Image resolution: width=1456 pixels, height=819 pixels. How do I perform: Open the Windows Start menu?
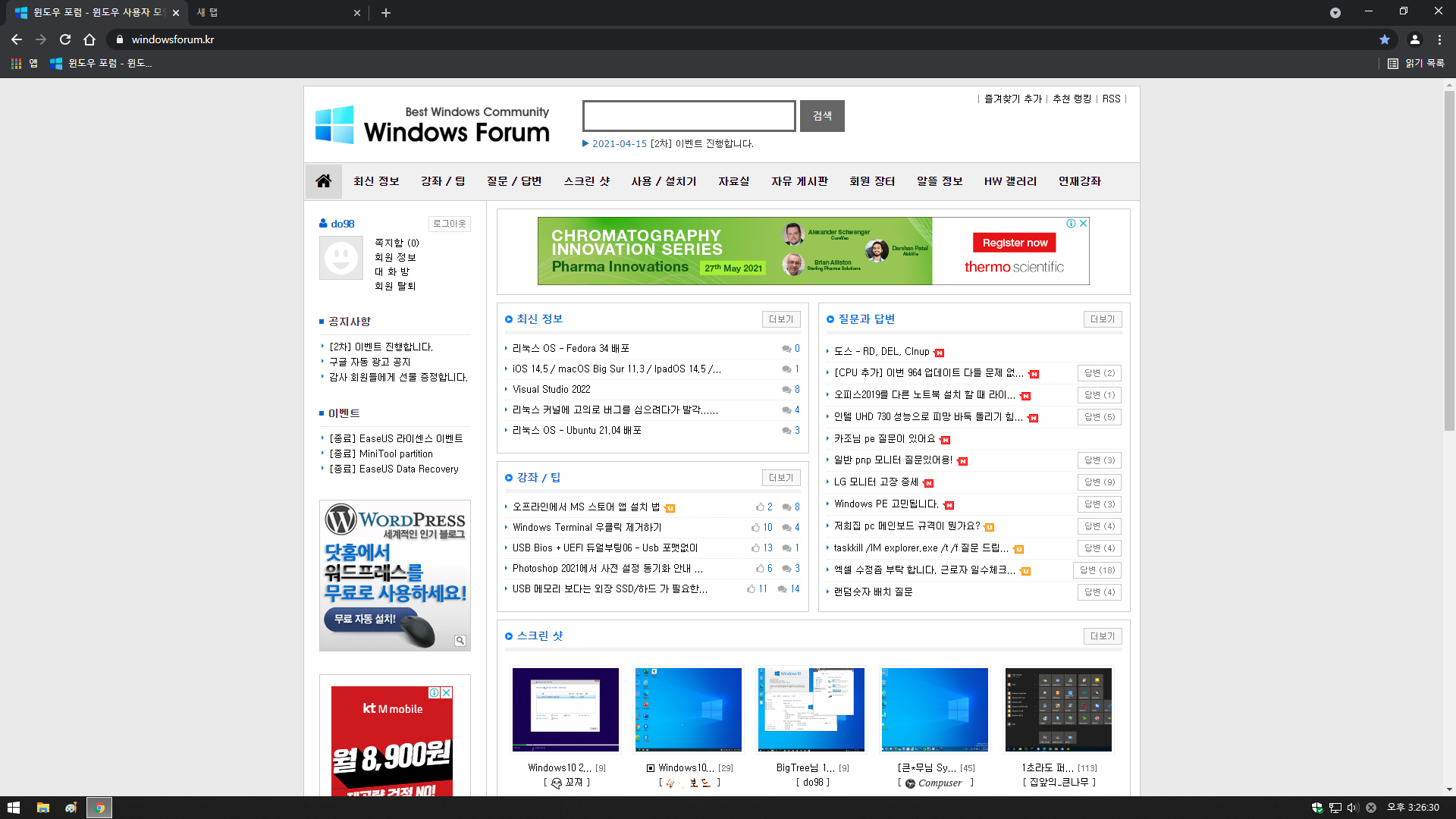[x=14, y=808]
